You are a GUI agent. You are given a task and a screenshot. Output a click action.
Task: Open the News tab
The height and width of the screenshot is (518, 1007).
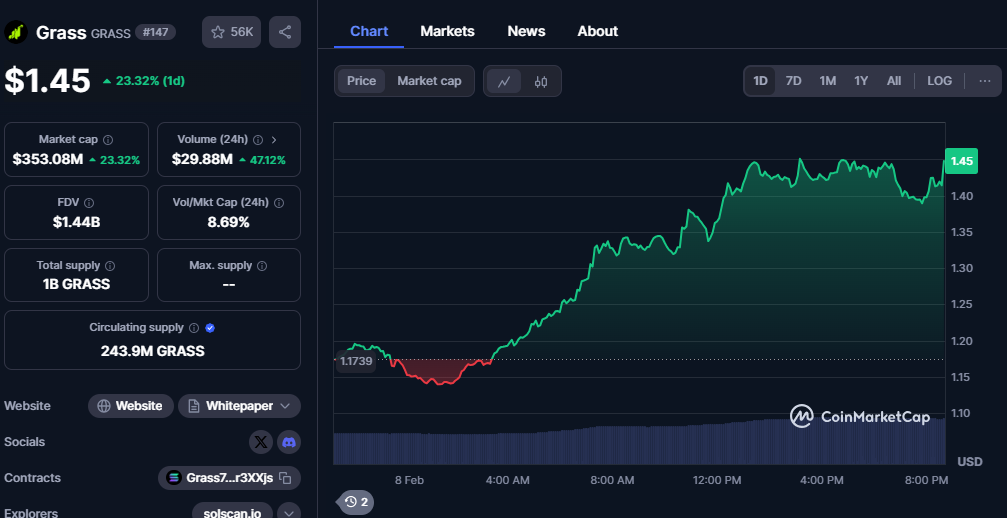click(526, 31)
